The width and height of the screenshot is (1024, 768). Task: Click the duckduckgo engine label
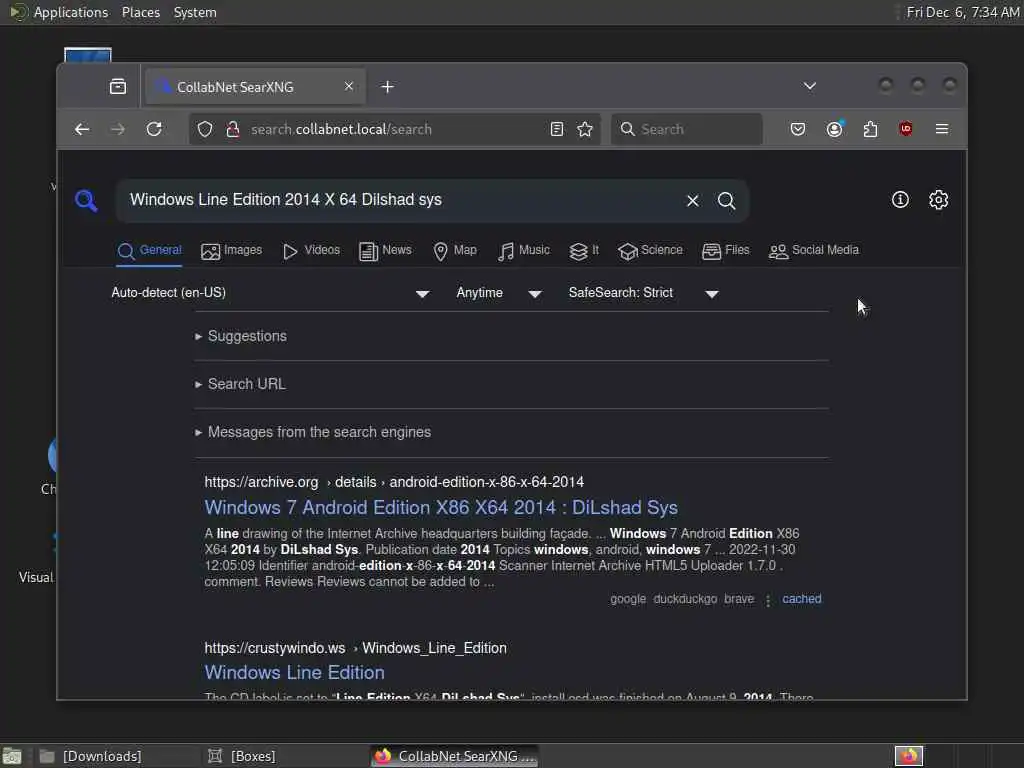click(x=685, y=599)
